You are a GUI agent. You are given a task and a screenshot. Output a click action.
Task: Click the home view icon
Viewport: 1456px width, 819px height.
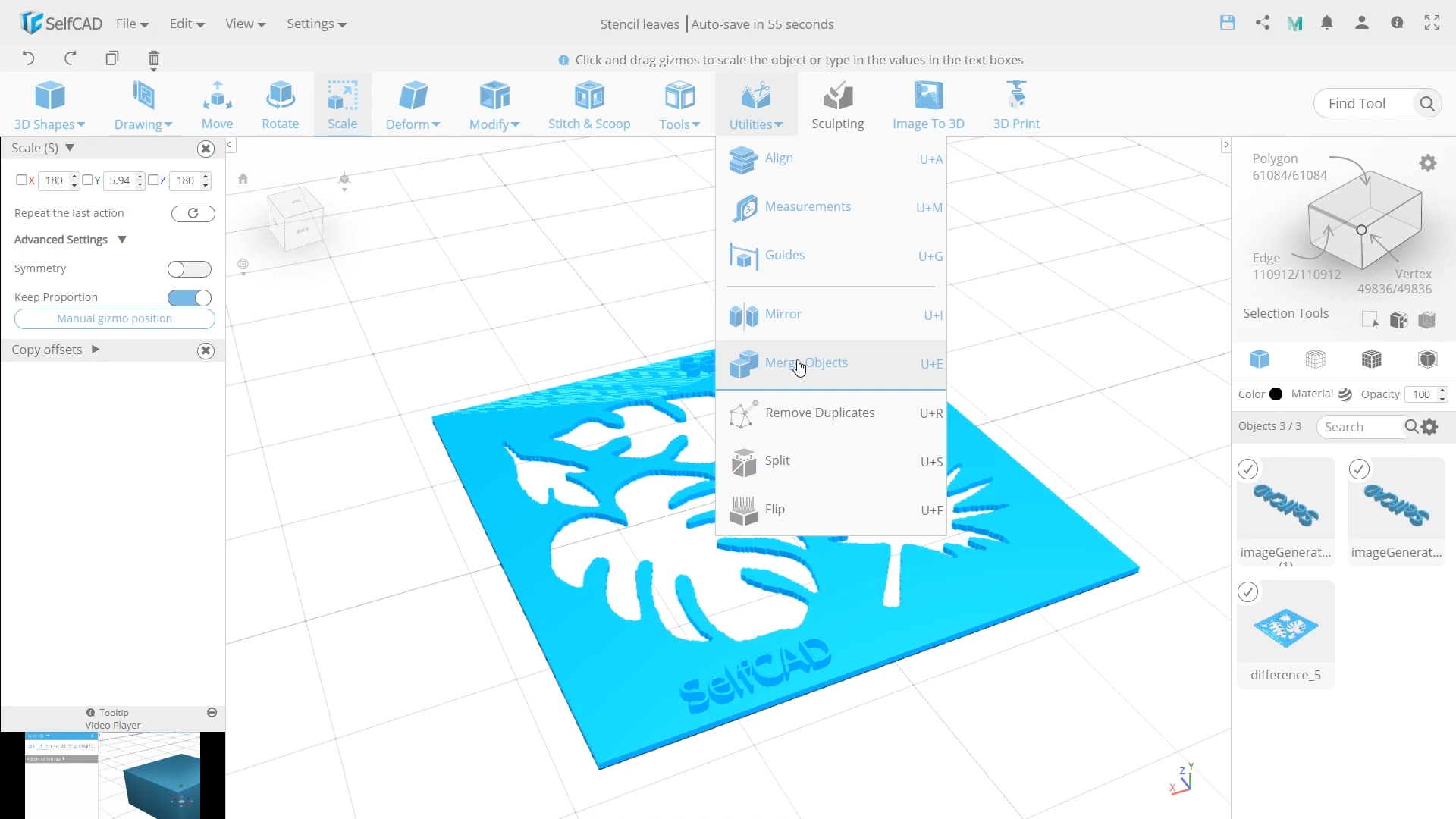243,179
